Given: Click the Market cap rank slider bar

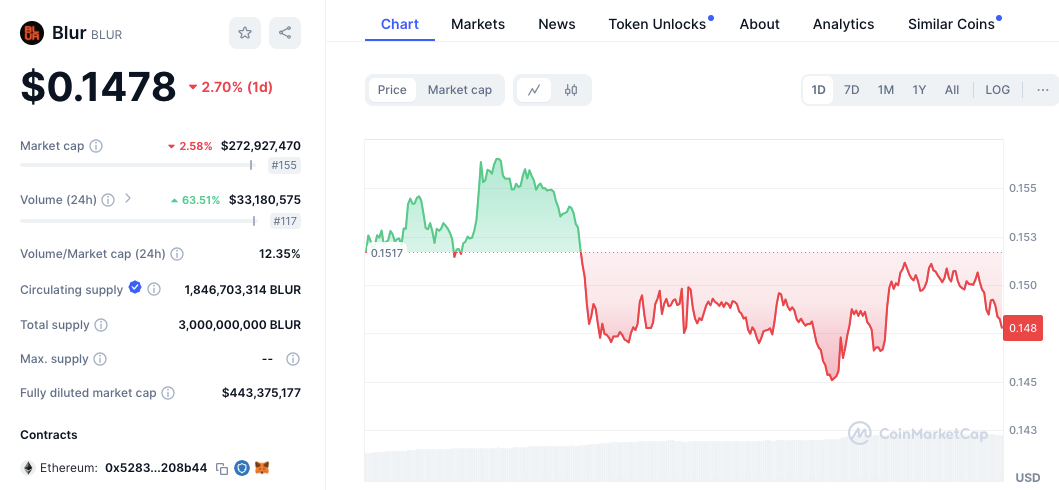Looking at the screenshot, I should (137, 165).
